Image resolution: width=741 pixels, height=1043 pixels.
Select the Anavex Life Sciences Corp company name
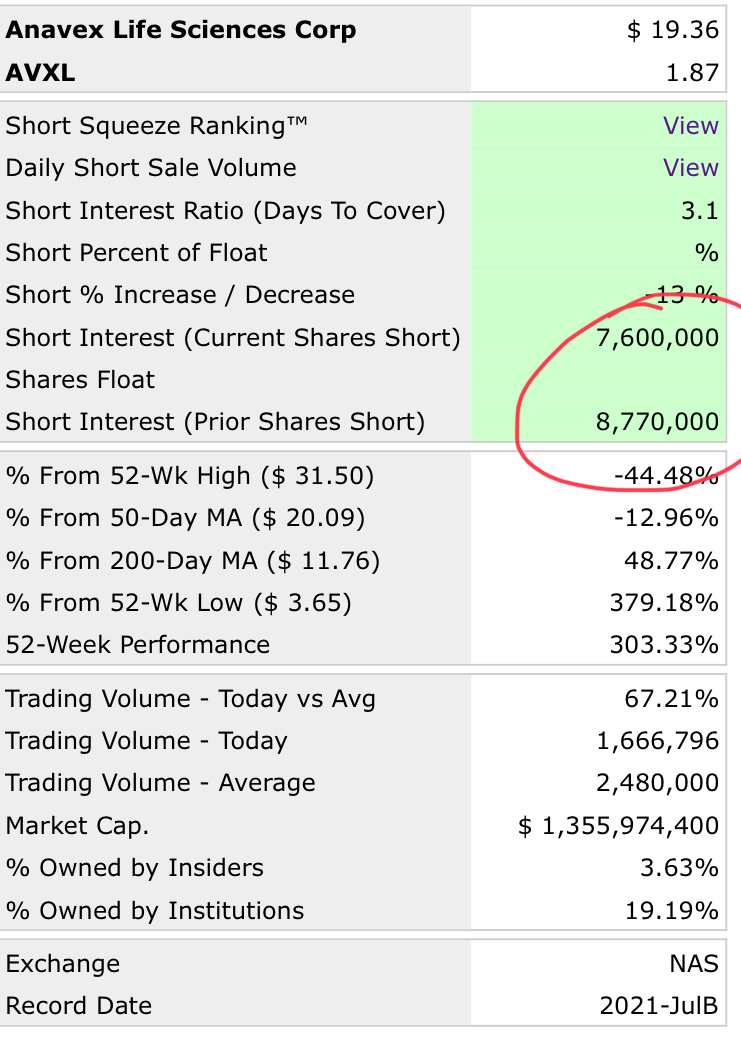(x=181, y=31)
